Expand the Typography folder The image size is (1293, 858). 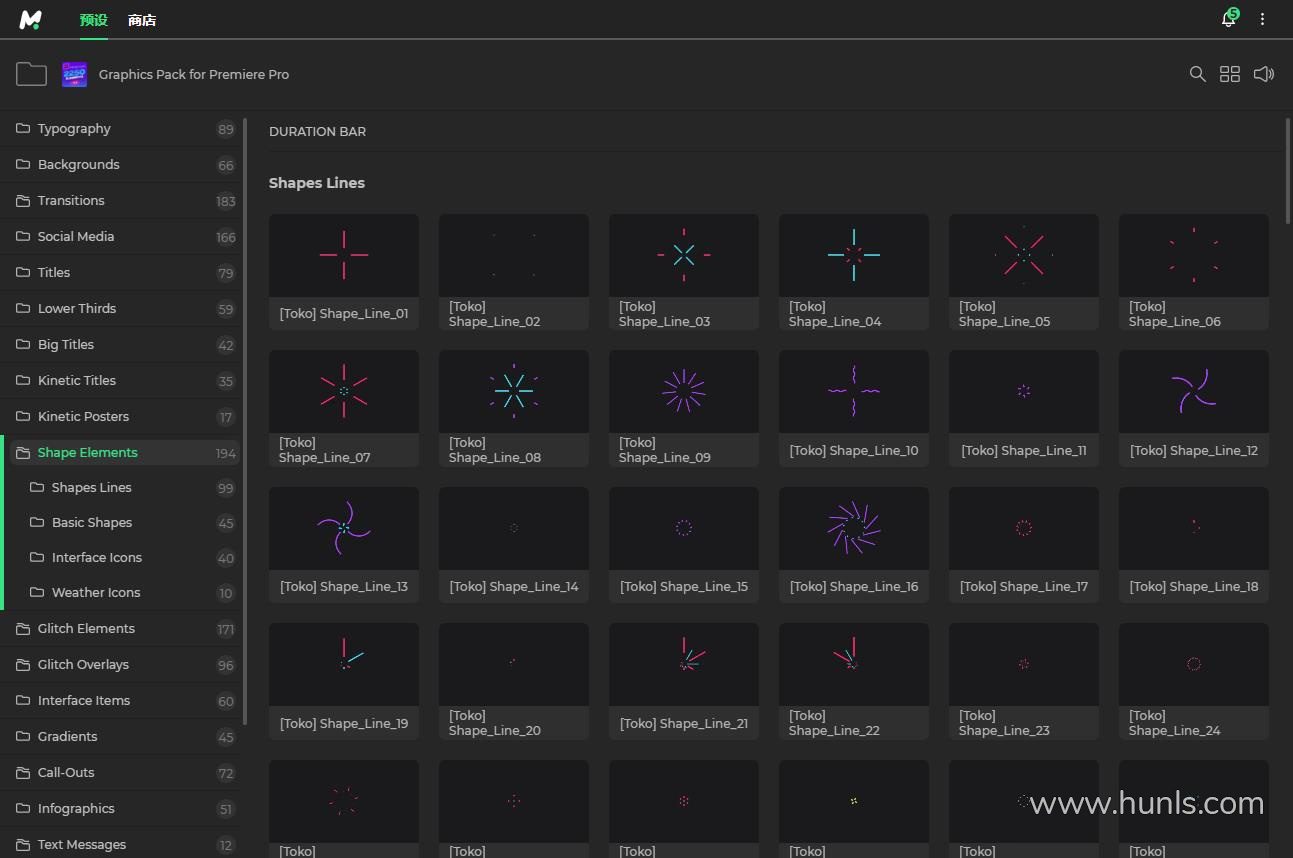[x=74, y=128]
